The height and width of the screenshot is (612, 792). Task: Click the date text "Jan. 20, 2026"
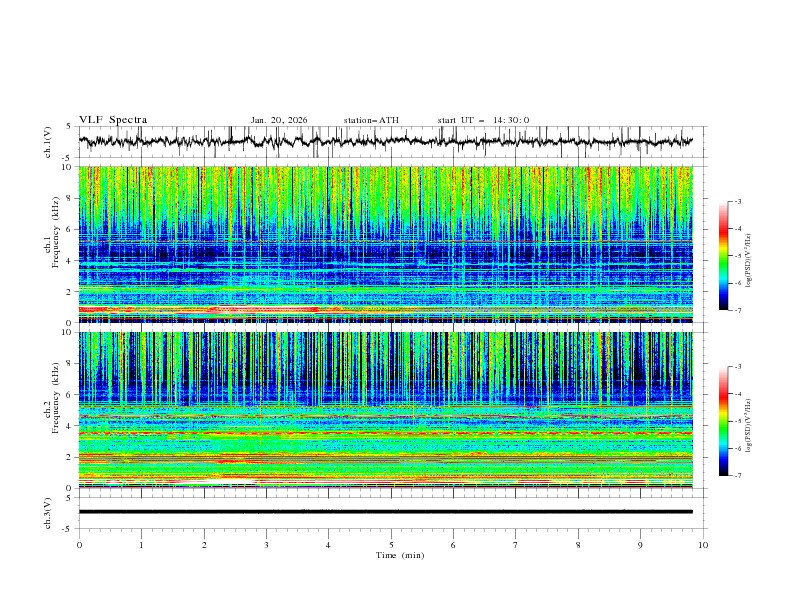[279, 120]
